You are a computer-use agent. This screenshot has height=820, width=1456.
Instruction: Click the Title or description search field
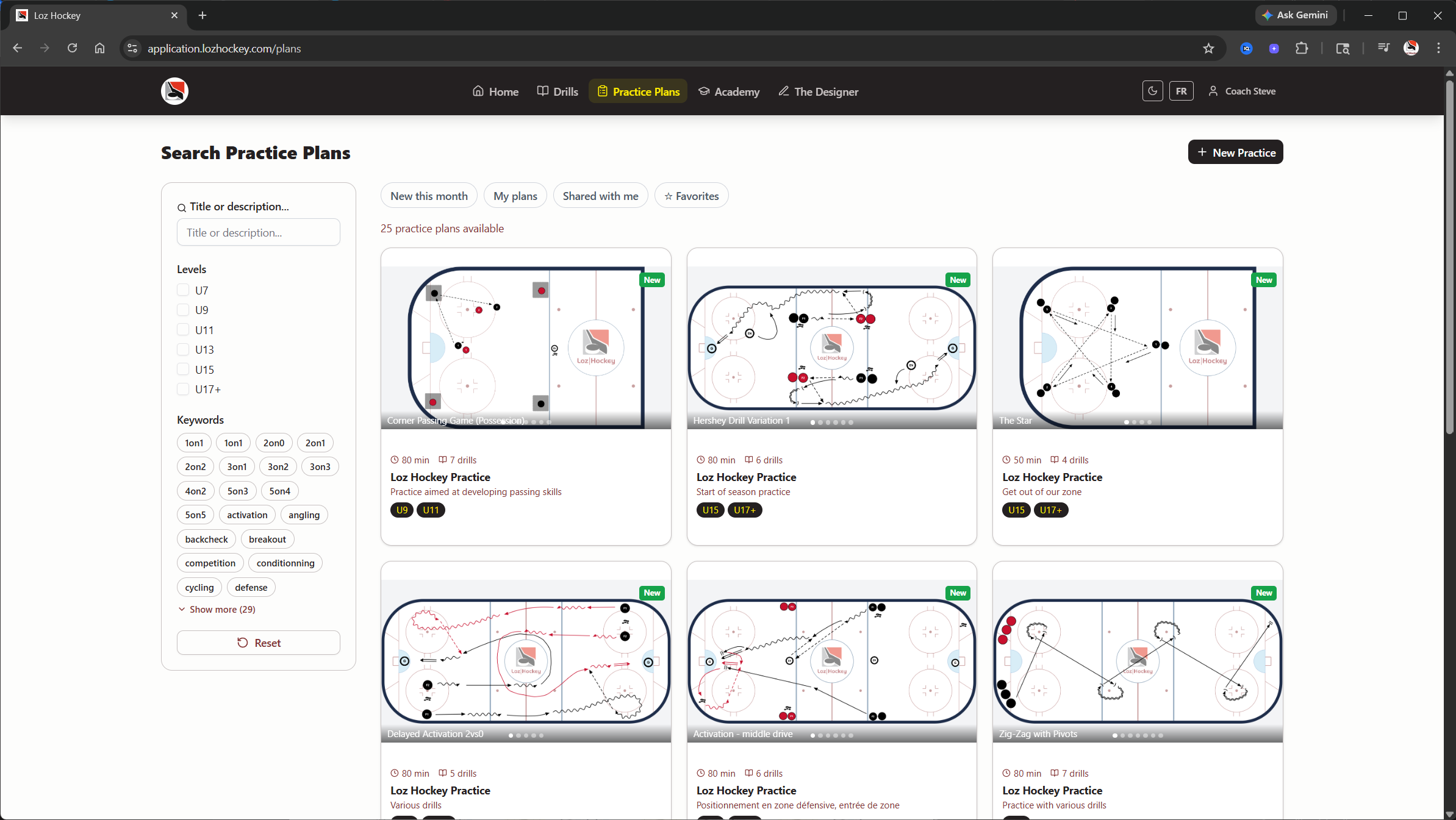click(259, 232)
